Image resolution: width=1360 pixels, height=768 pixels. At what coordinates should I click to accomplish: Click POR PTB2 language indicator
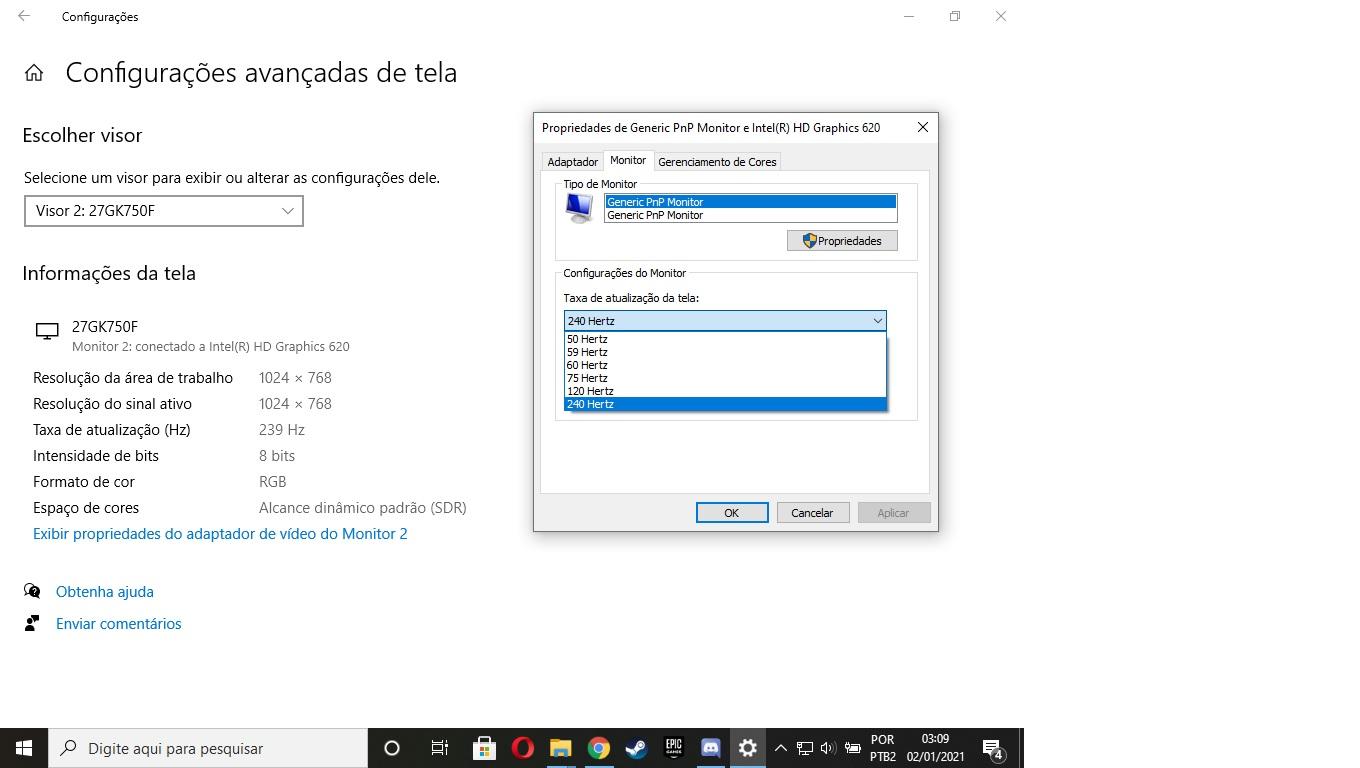tap(883, 748)
